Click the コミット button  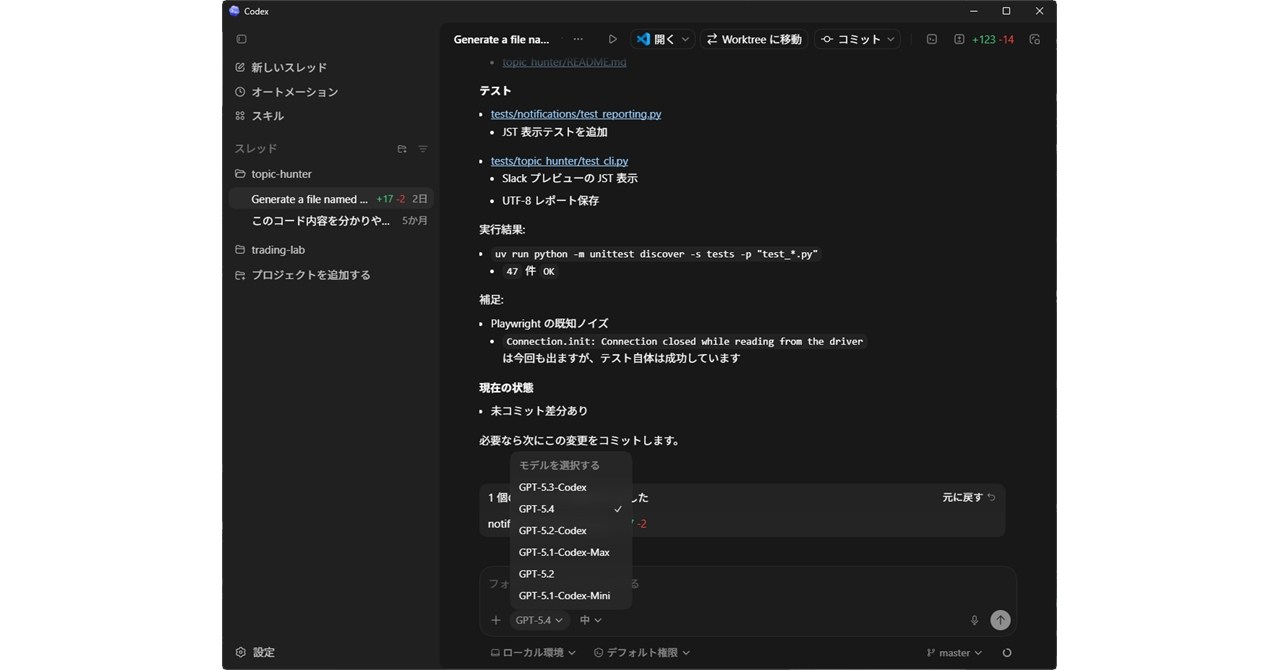851,39
